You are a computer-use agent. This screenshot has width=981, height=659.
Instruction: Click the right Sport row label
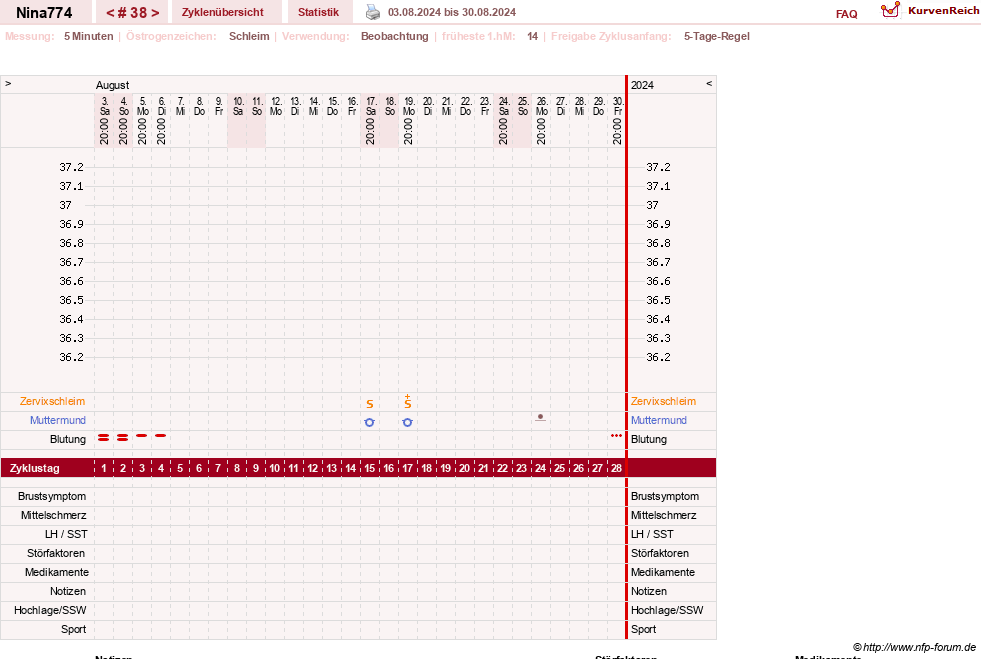point(643,629)
